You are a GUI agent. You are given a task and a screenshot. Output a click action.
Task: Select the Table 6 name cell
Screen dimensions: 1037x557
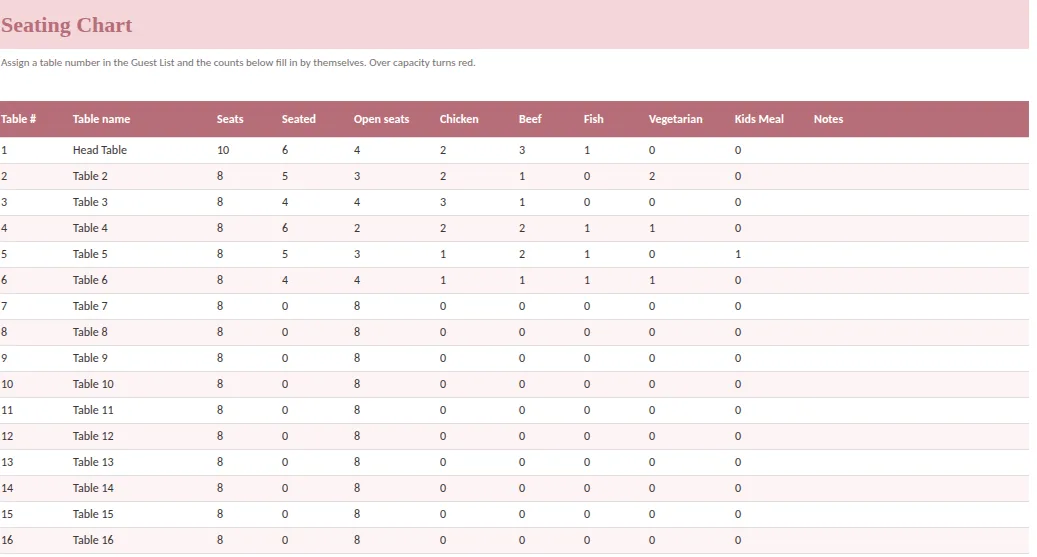(x=90, y=280)
